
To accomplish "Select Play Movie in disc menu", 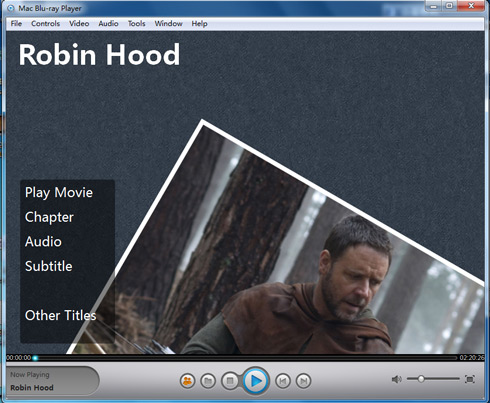I will 59,193.
